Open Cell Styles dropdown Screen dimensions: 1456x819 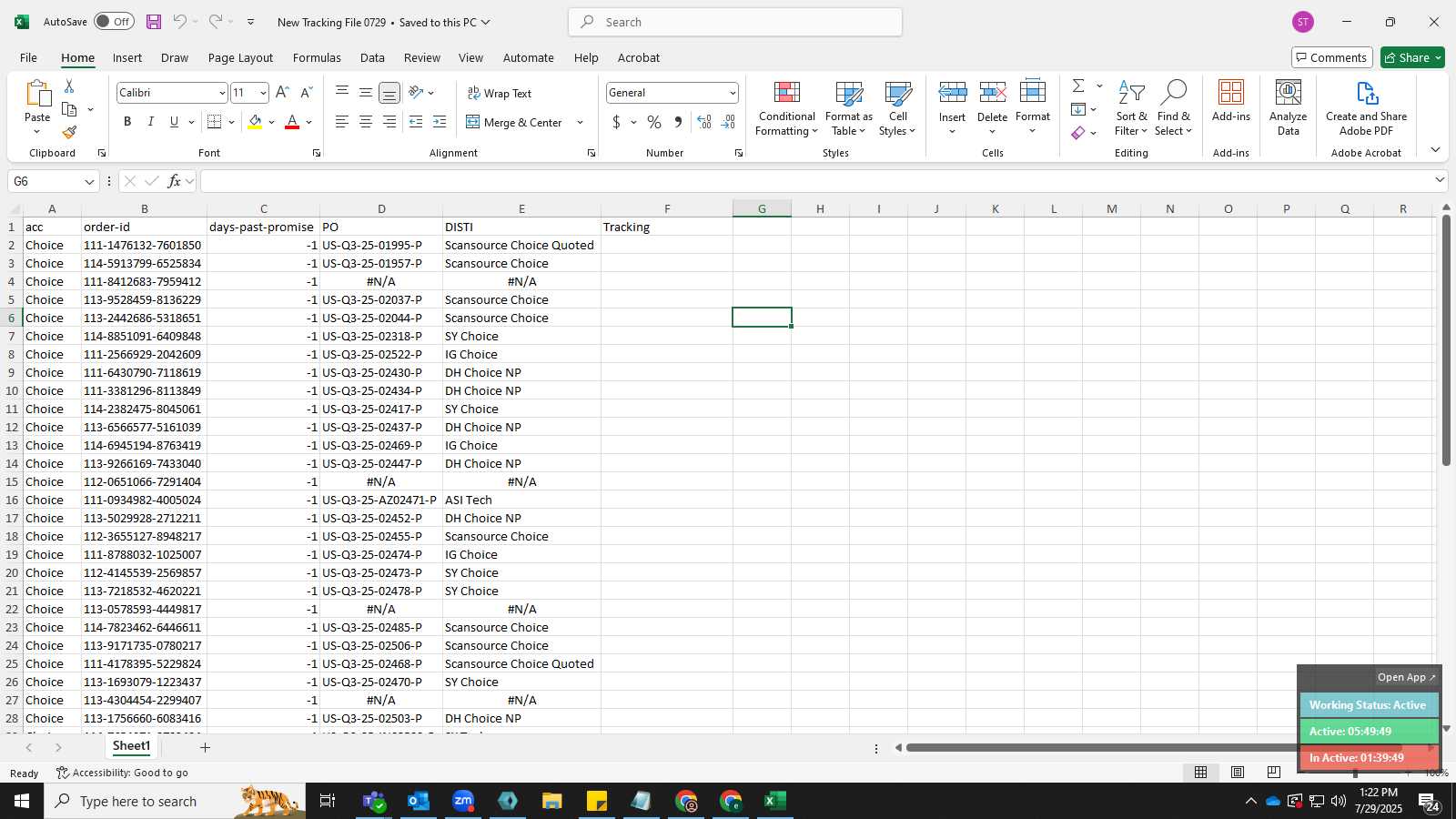pos(897,107)
